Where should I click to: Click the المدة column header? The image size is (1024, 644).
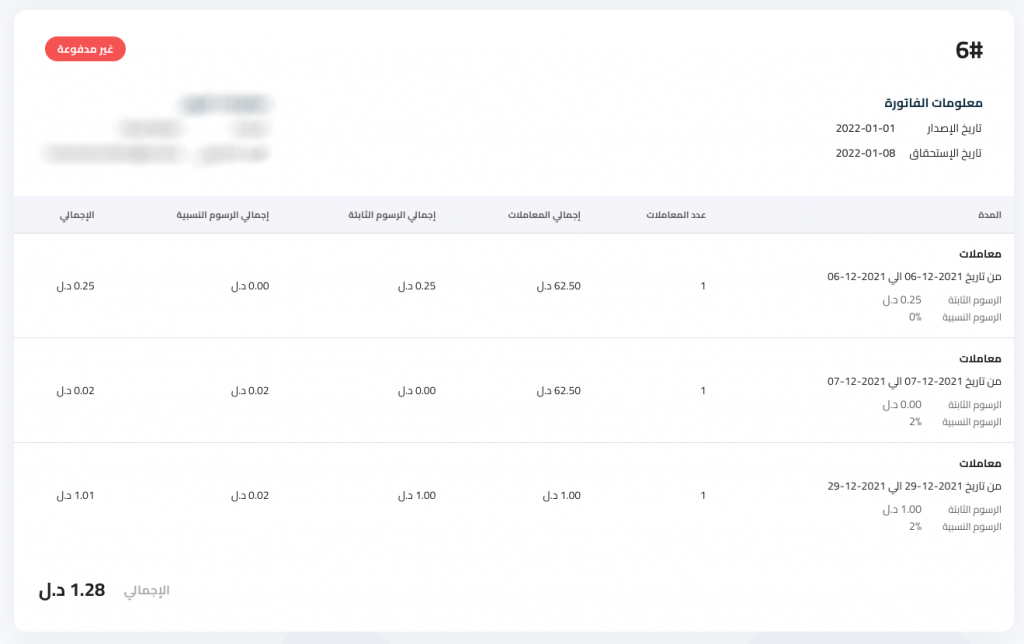coord(989,215)
